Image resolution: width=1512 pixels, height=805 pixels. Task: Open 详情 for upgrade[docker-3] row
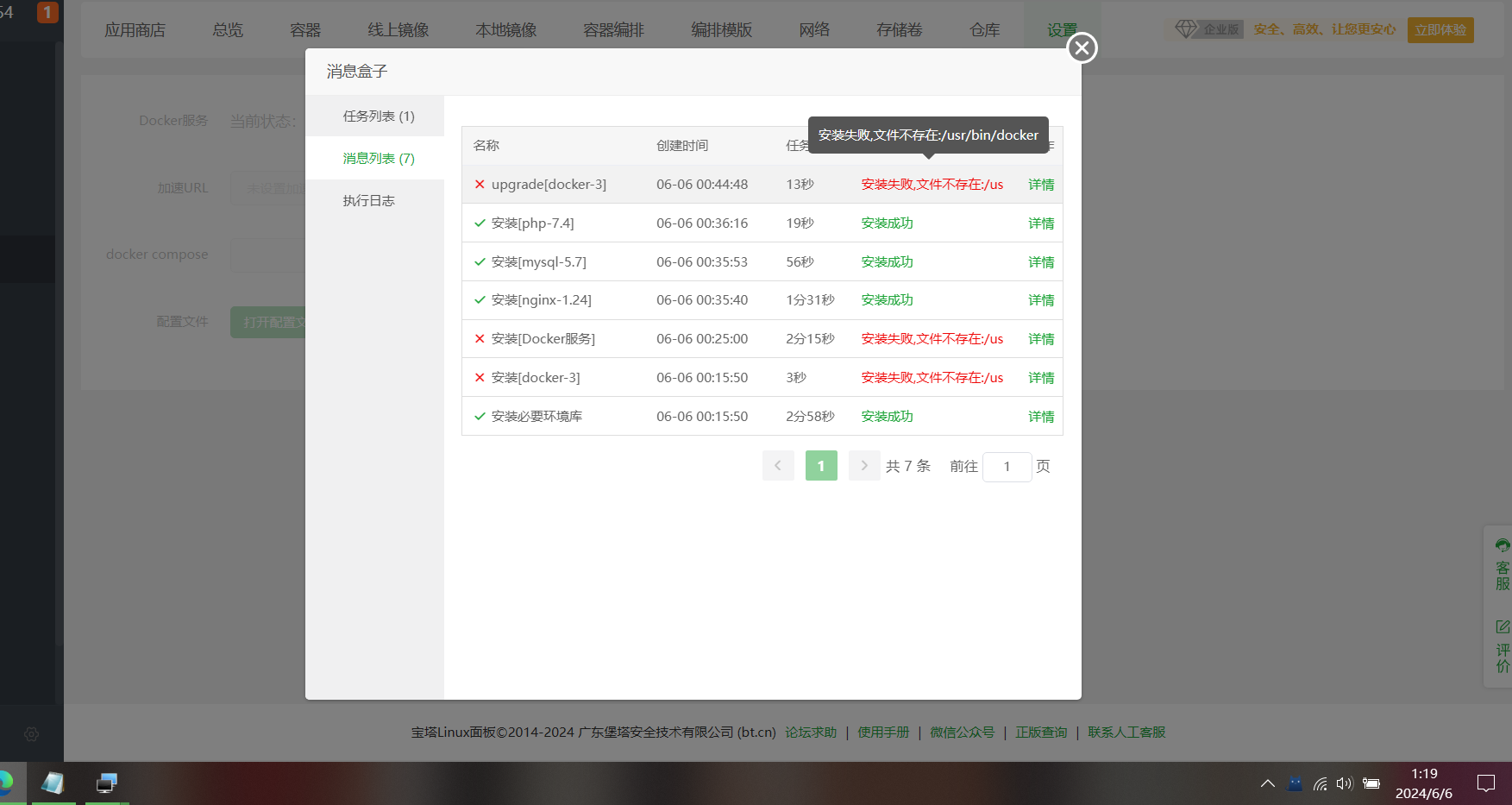(x=1041, y=184)
